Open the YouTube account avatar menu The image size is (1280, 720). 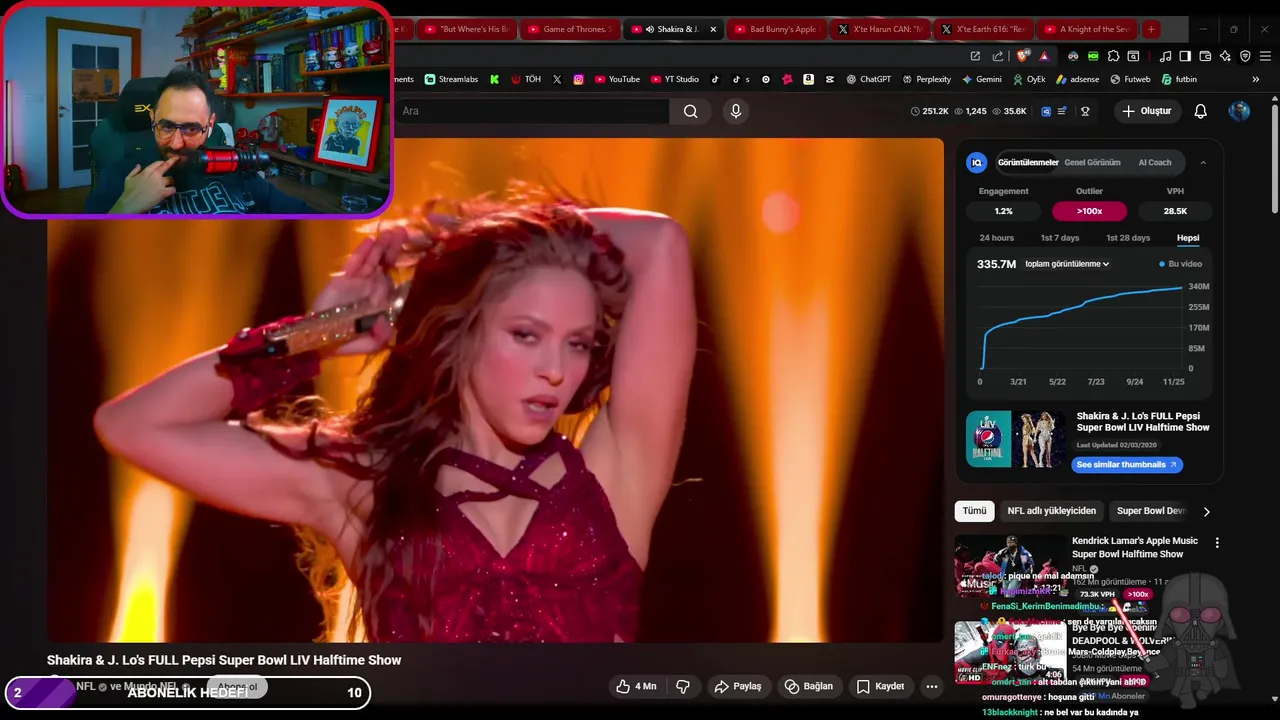click(1239, 111)
